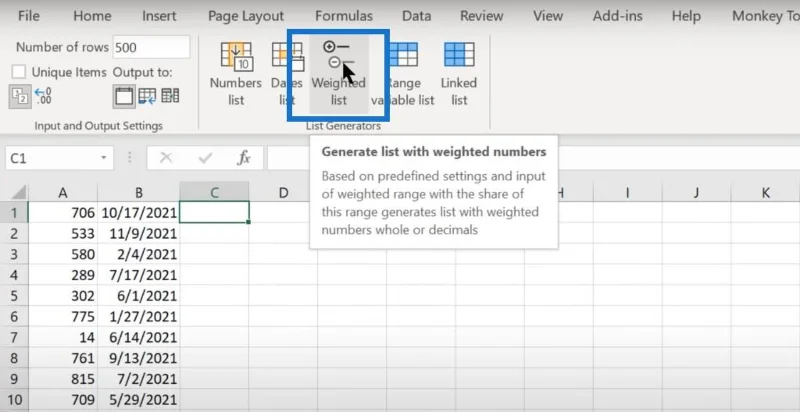Viewport: 800px width, 412px height.
Task: Click cell with date 7/2/2021
Action: (138, 379)
